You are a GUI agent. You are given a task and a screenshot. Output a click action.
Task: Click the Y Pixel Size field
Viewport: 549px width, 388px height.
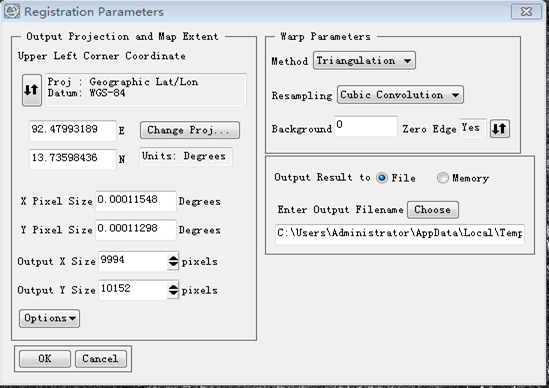[136, 229]
